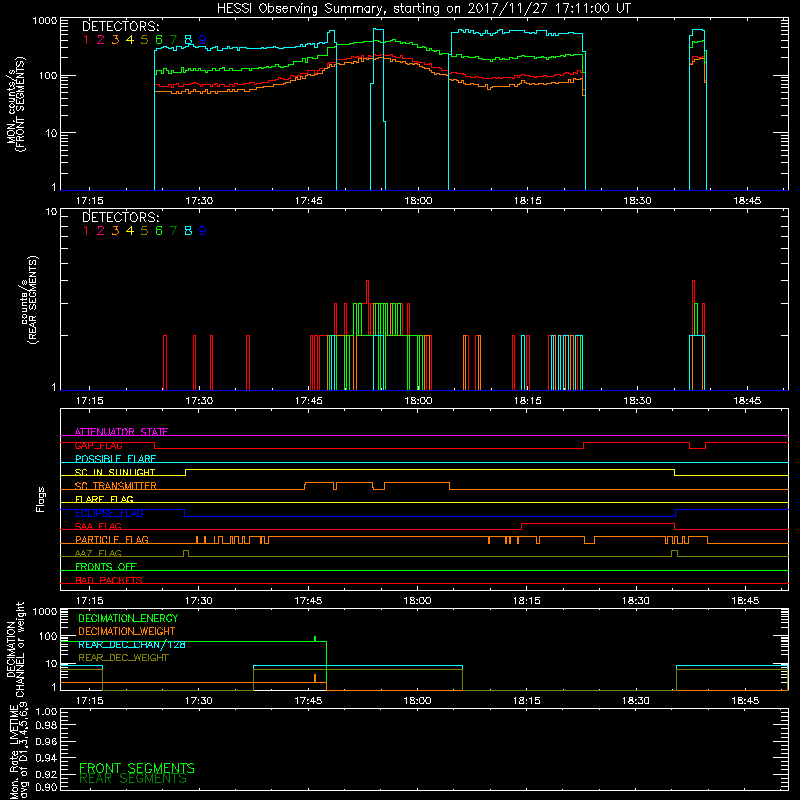Pick detector 2 in the rear segments legend
Viewport: 800px width, 800px height.
pyautogui.click(x=101, y=231)
